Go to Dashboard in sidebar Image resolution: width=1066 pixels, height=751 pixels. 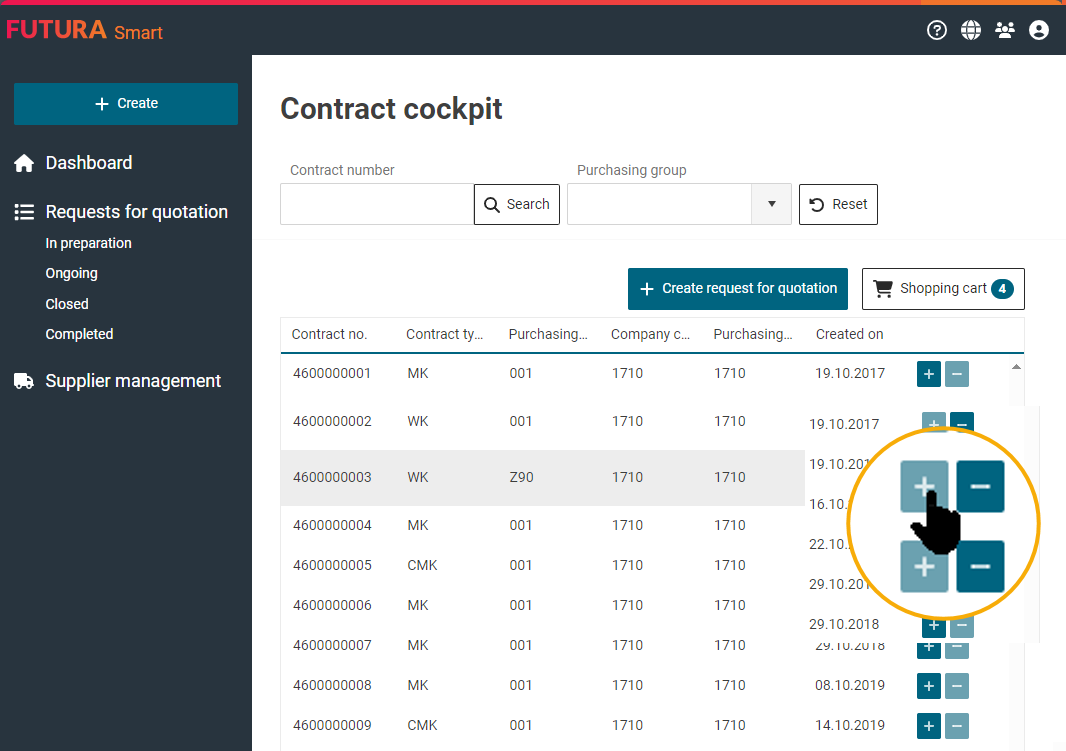88,163
